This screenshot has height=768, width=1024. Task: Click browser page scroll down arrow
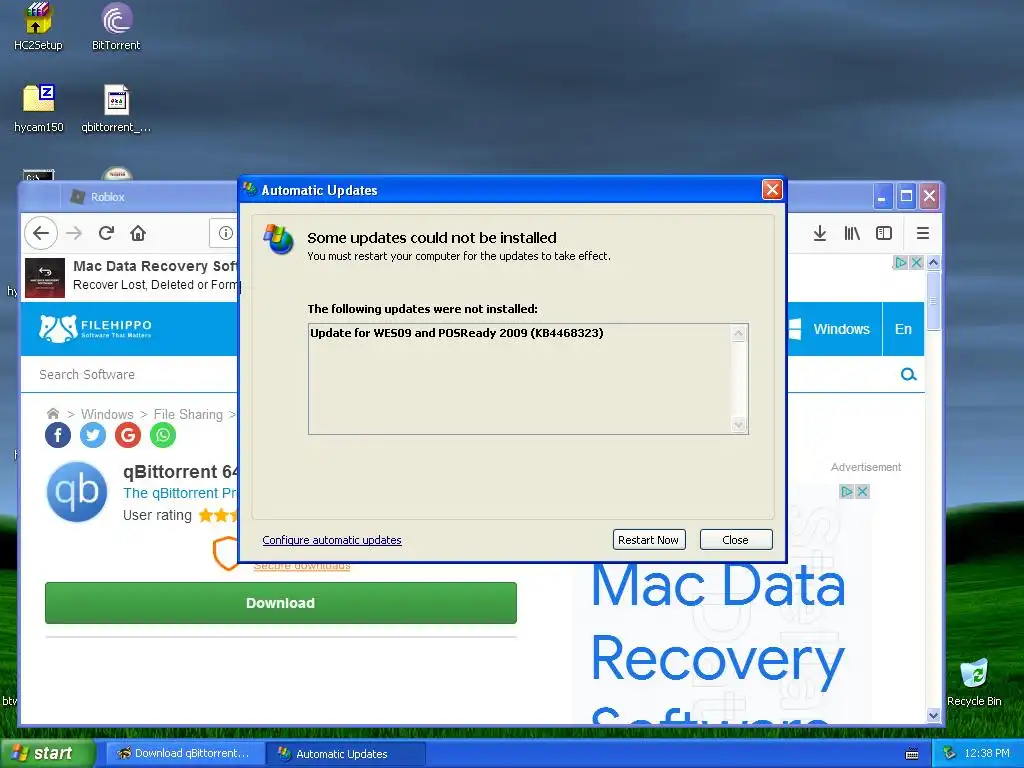click(x=933, y=716)
